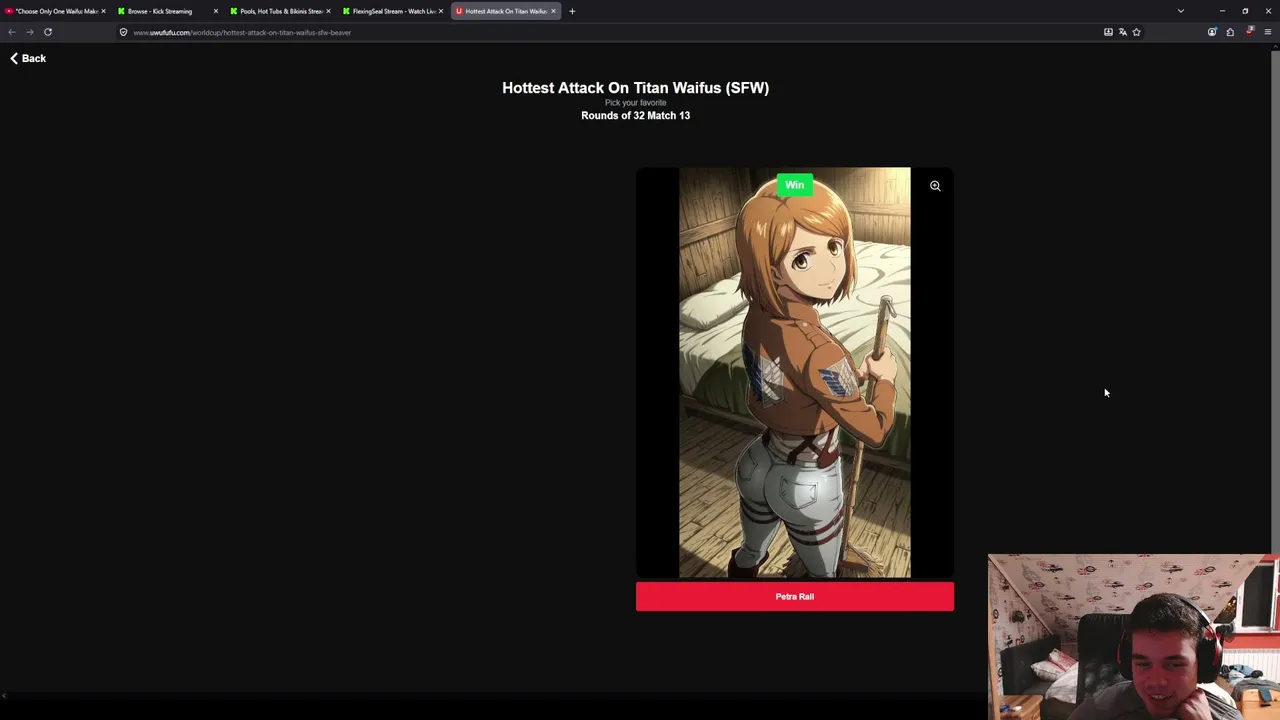Open the browser hamburger menu

pos(1268,32)
